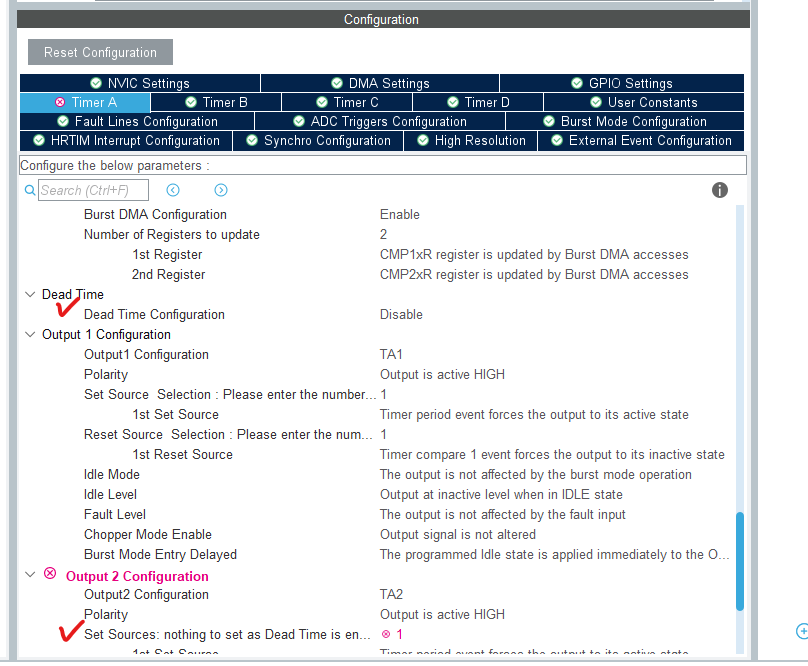Open External Event Configuration tab
This screenshot has width=808, height=666.
pos(641,140)
